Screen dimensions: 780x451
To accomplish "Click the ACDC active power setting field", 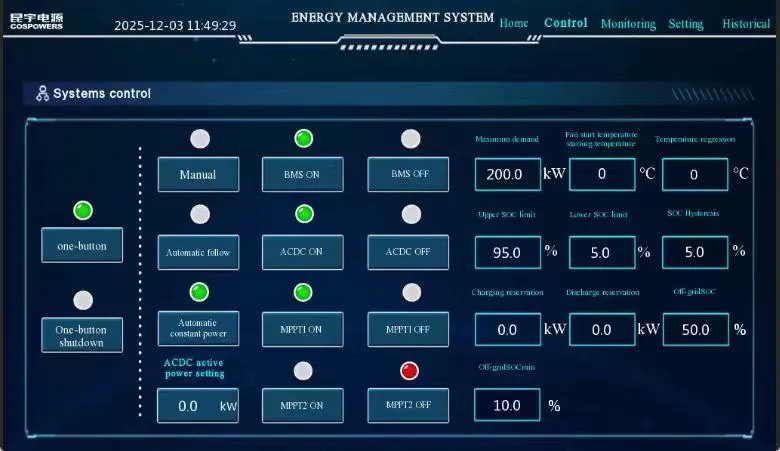I will pos(198,406).
